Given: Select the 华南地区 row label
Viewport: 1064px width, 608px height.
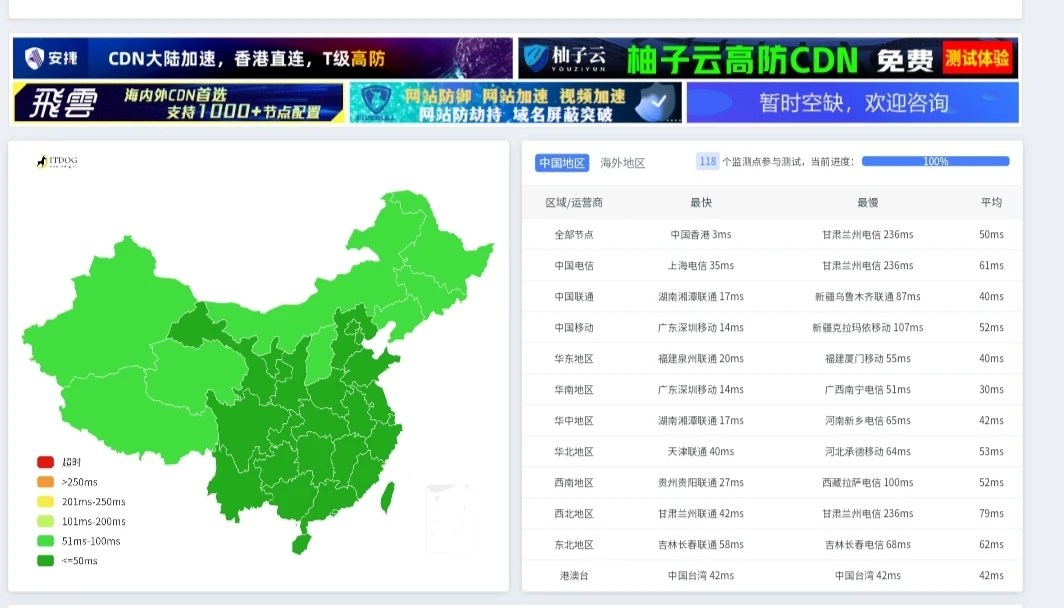Looking at the screenshot, I should (574, 390).
